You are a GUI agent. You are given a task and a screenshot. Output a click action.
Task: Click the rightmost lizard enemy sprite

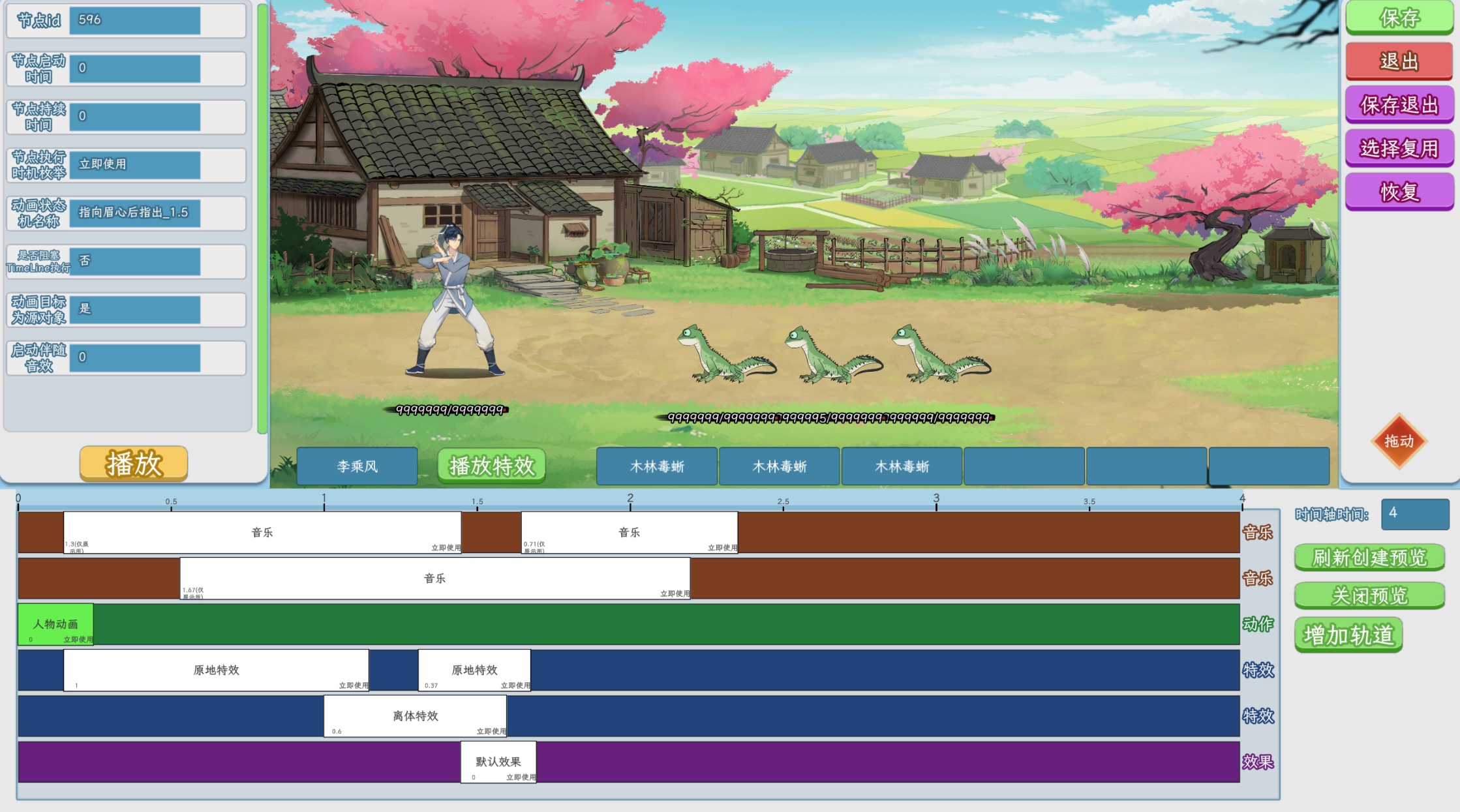(x=941, y=353)
